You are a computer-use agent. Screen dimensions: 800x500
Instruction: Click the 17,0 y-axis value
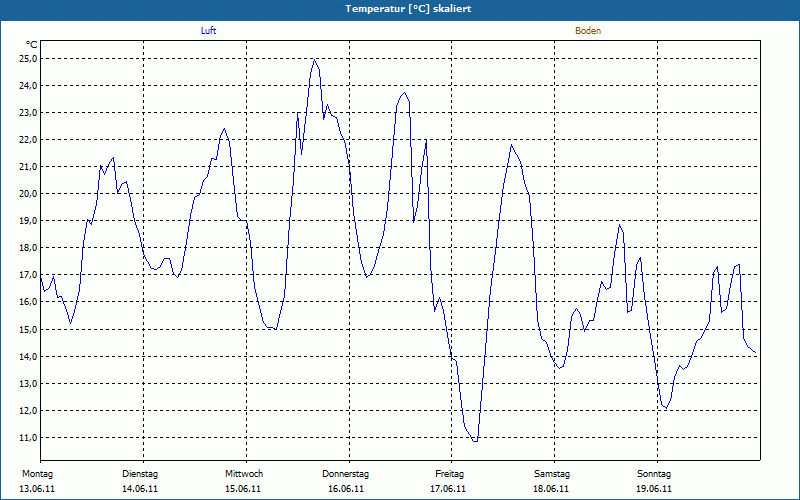coord(28,275)
